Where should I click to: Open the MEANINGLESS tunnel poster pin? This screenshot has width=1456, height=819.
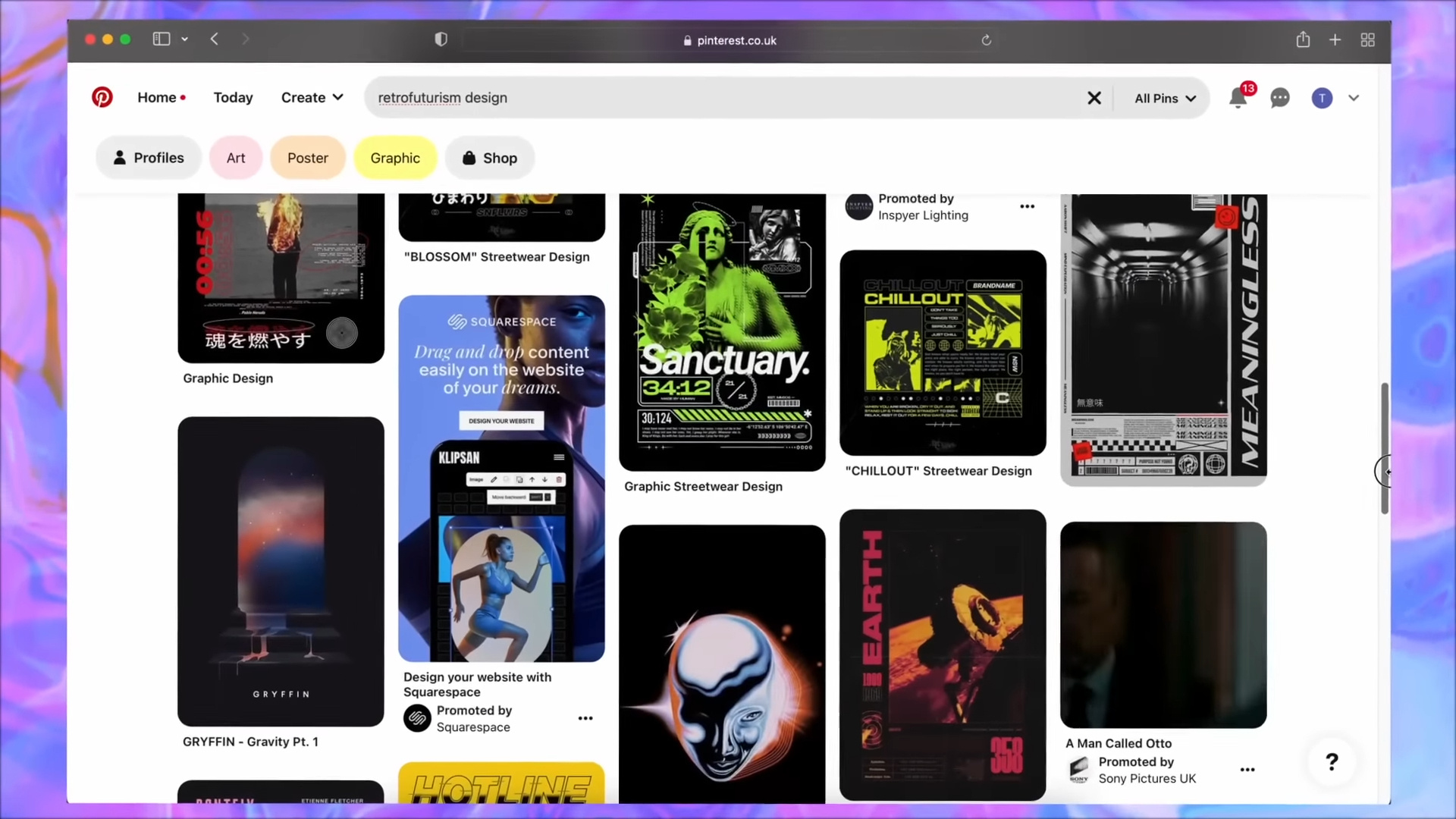coord(1163,340)
